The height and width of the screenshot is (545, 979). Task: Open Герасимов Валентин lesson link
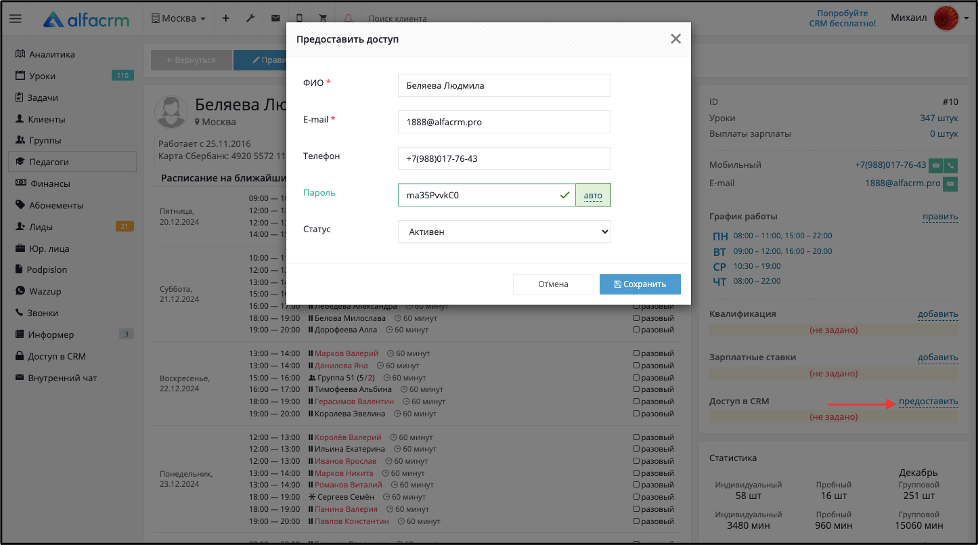click(354, 401)
